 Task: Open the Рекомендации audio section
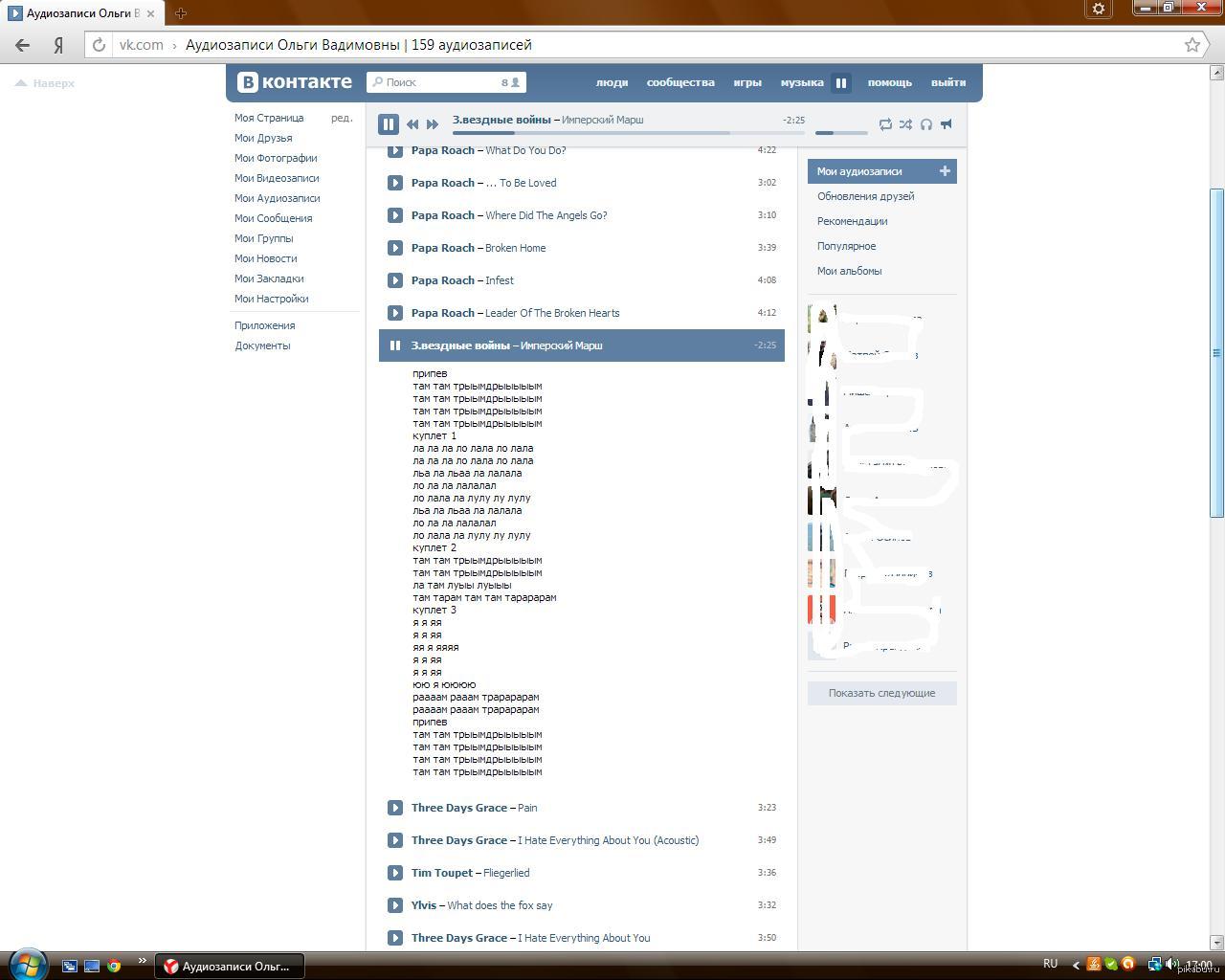(x=852, y=221)
